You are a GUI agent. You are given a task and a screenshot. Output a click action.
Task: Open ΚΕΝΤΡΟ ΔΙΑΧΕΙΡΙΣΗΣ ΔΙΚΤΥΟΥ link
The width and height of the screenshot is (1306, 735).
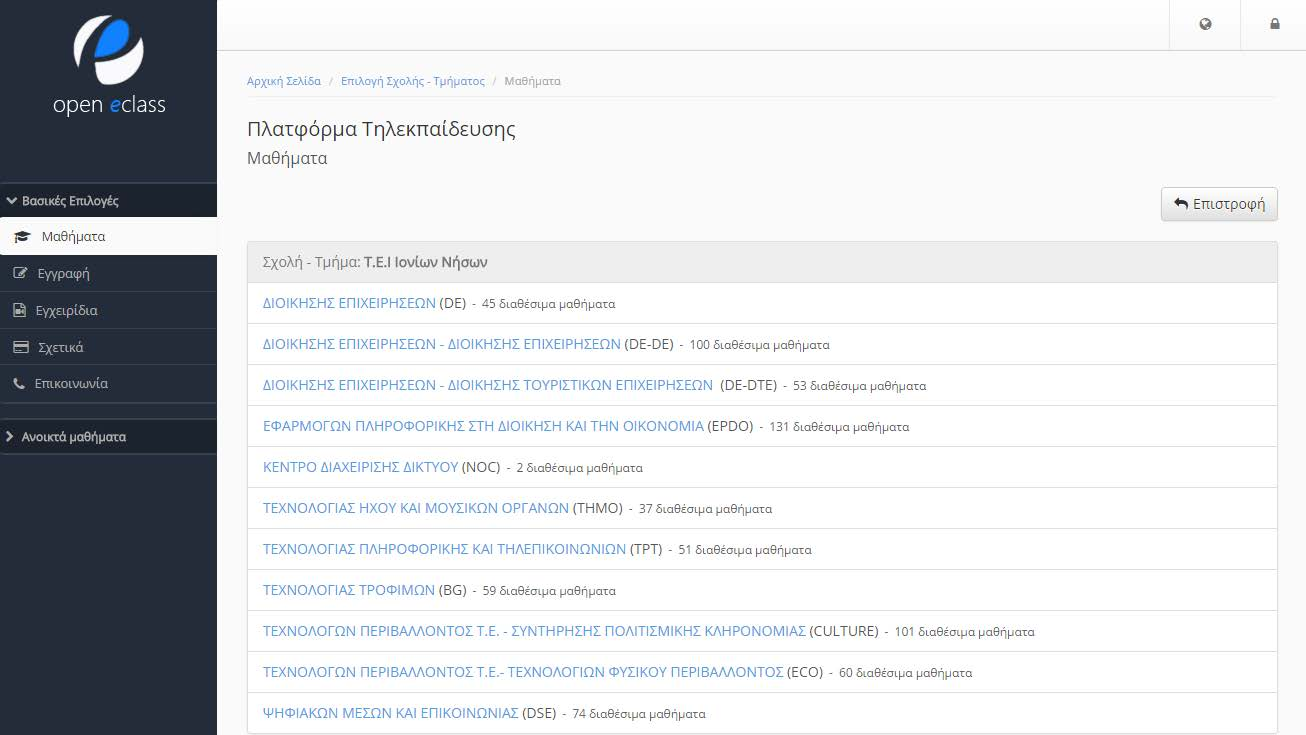[x=360, y=467]
